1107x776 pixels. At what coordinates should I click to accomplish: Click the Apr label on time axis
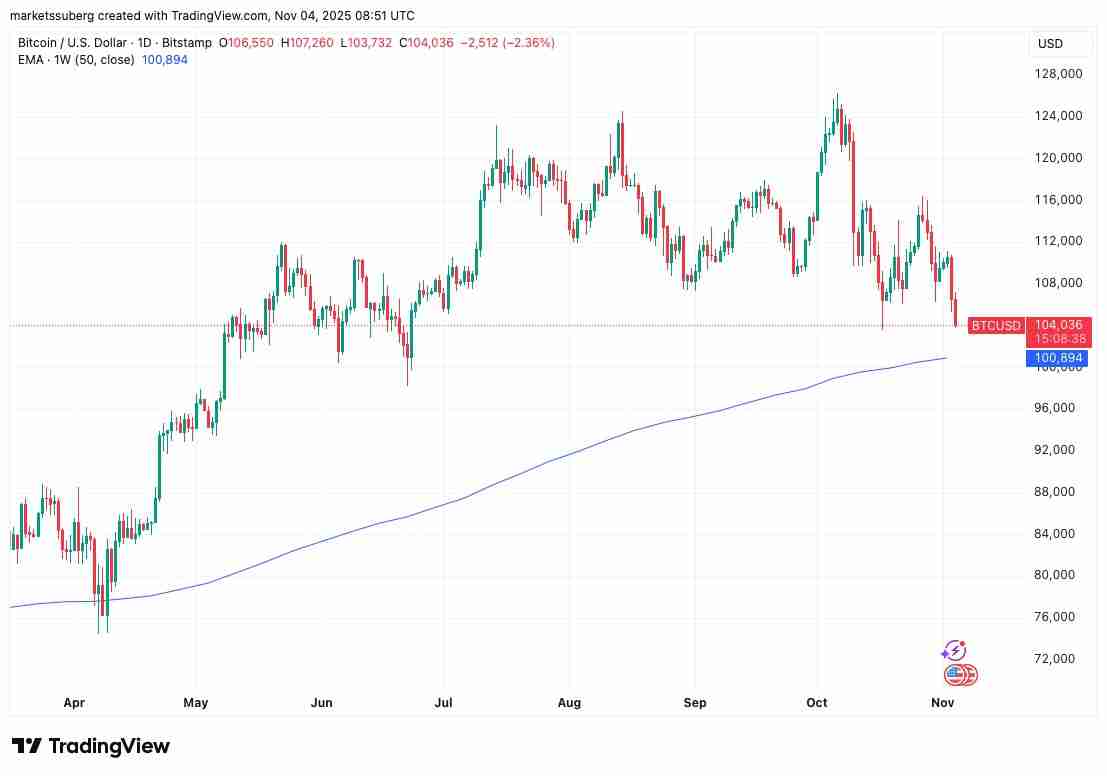(x=74, y=703)
